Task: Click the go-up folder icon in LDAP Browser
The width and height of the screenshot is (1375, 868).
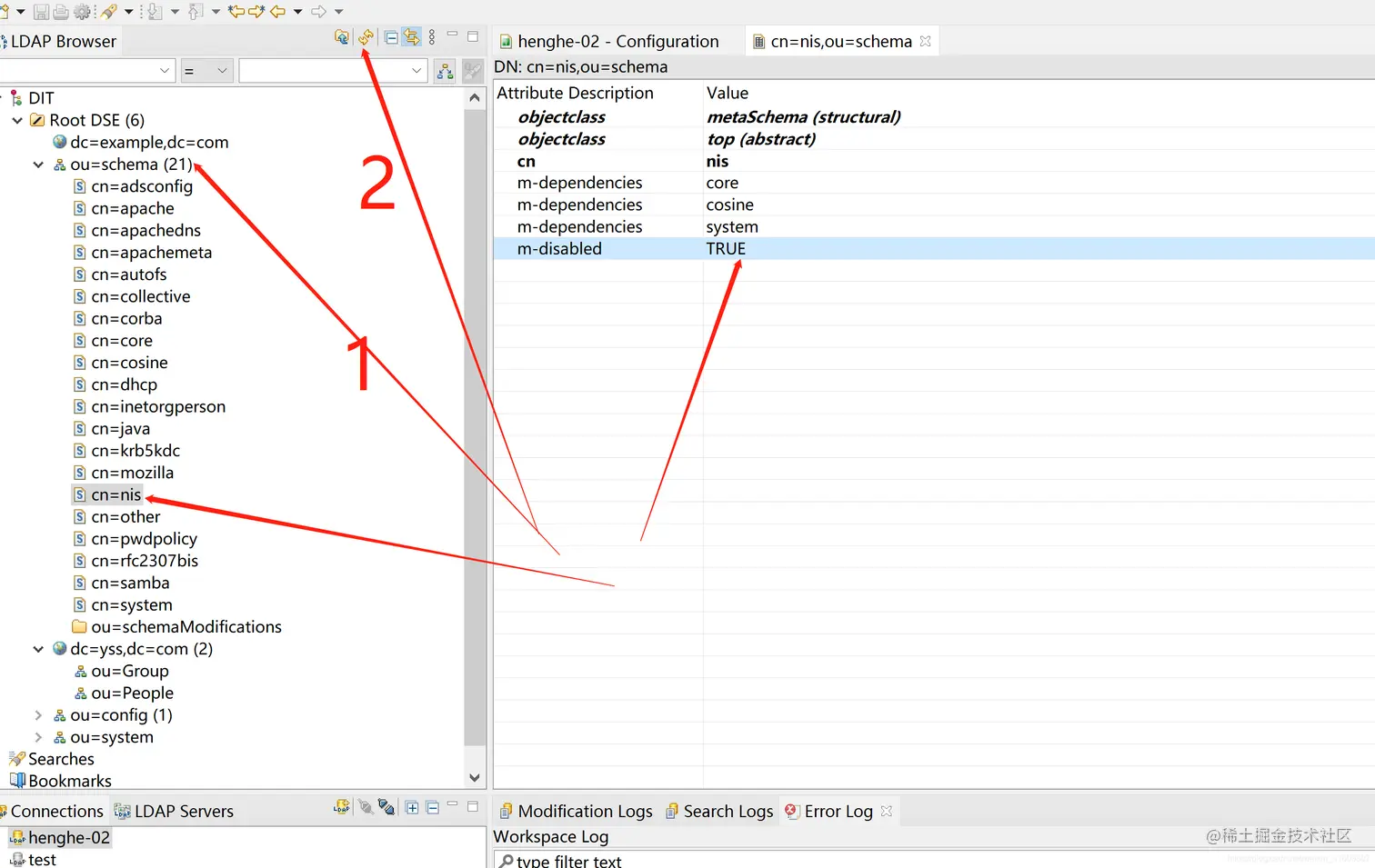Action: coord(342,37)
